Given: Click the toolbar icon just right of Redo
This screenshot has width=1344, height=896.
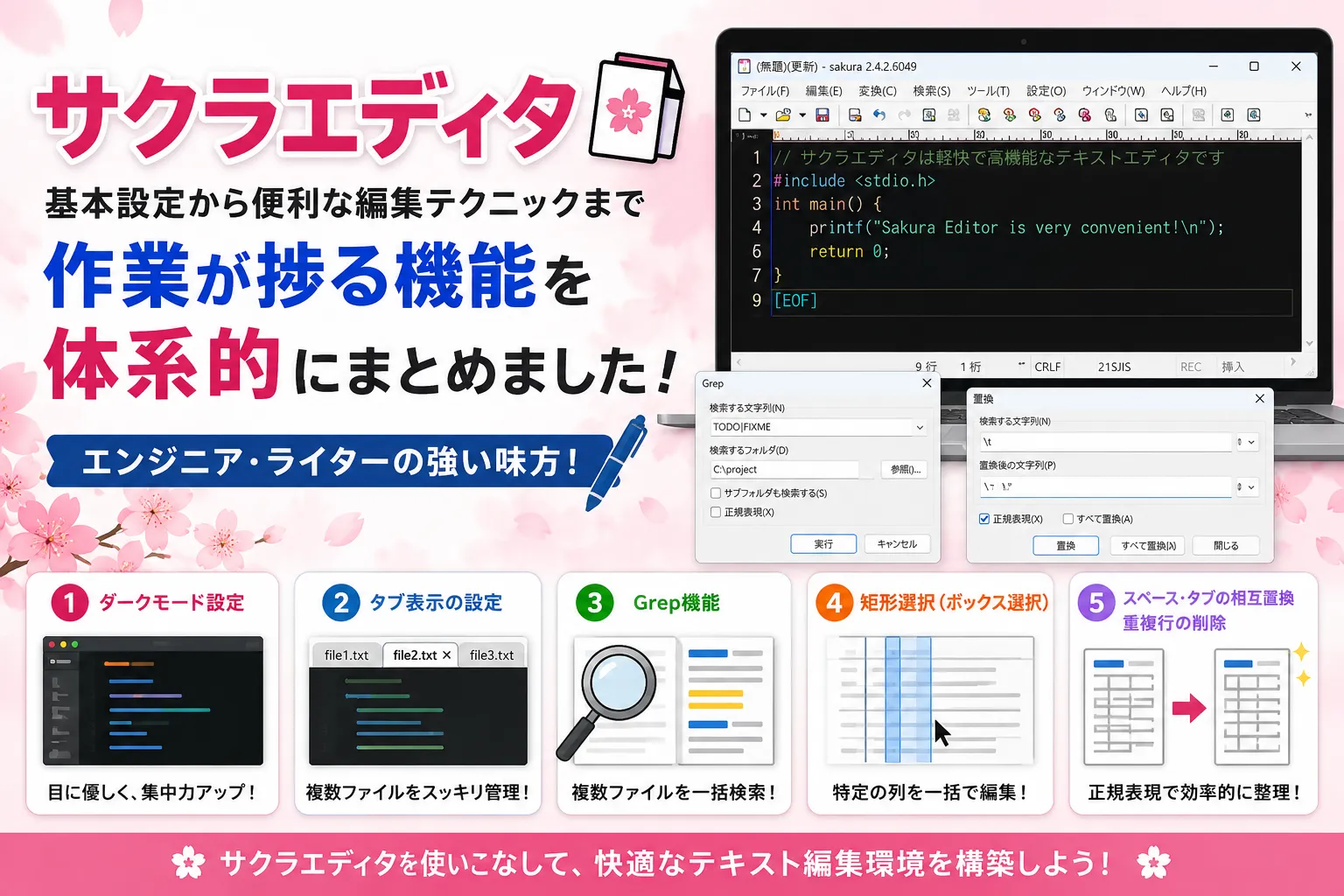Looking at the screenshot, I should [x=929, y=115].
